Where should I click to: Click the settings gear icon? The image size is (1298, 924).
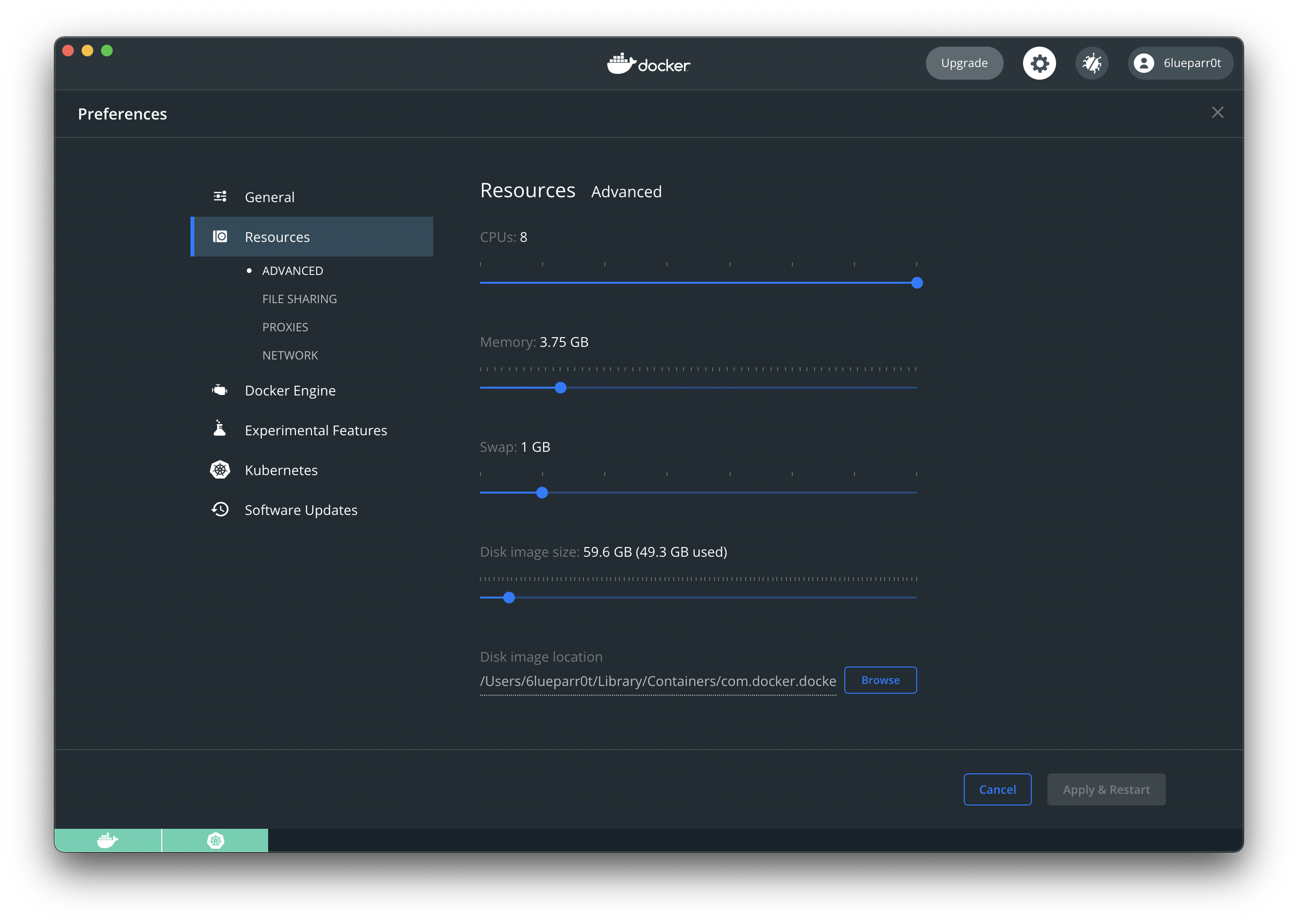[1039, 63]
